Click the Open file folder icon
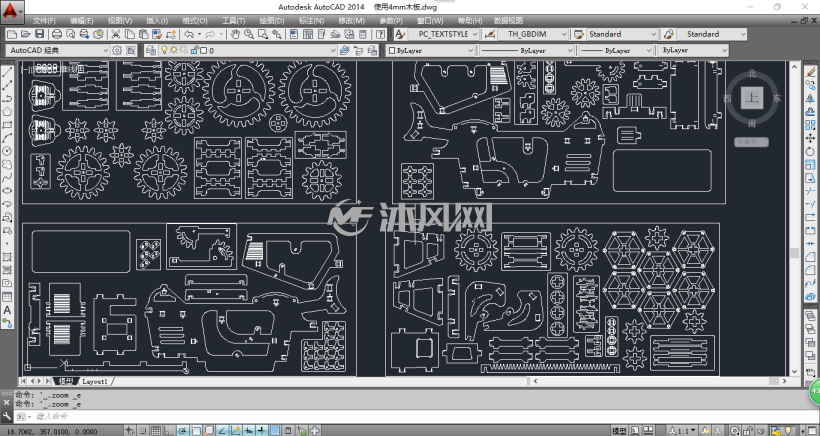The image size is (820, 436). click(x=26, y=34)
